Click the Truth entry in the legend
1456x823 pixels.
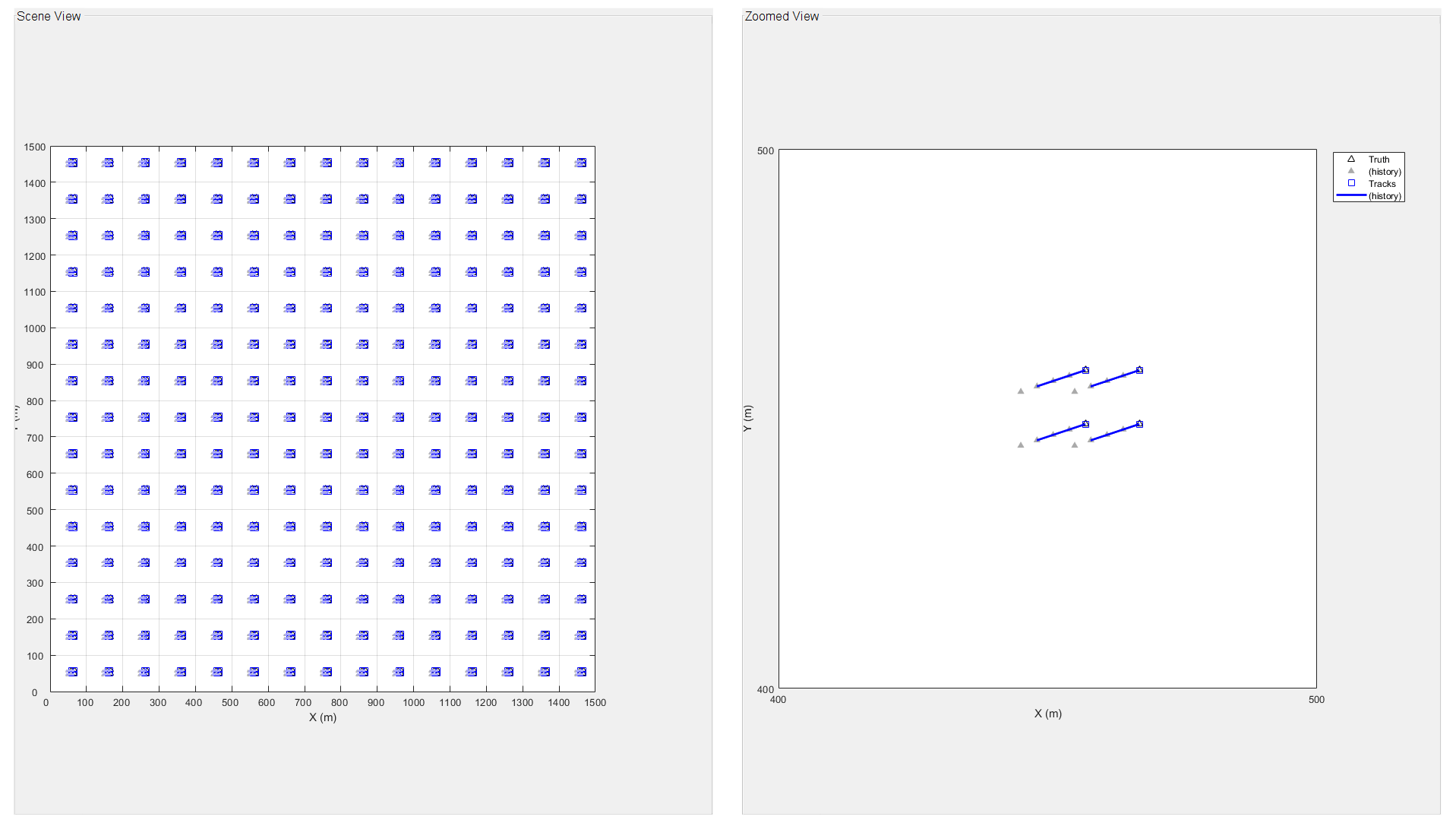click(1379, 160)
